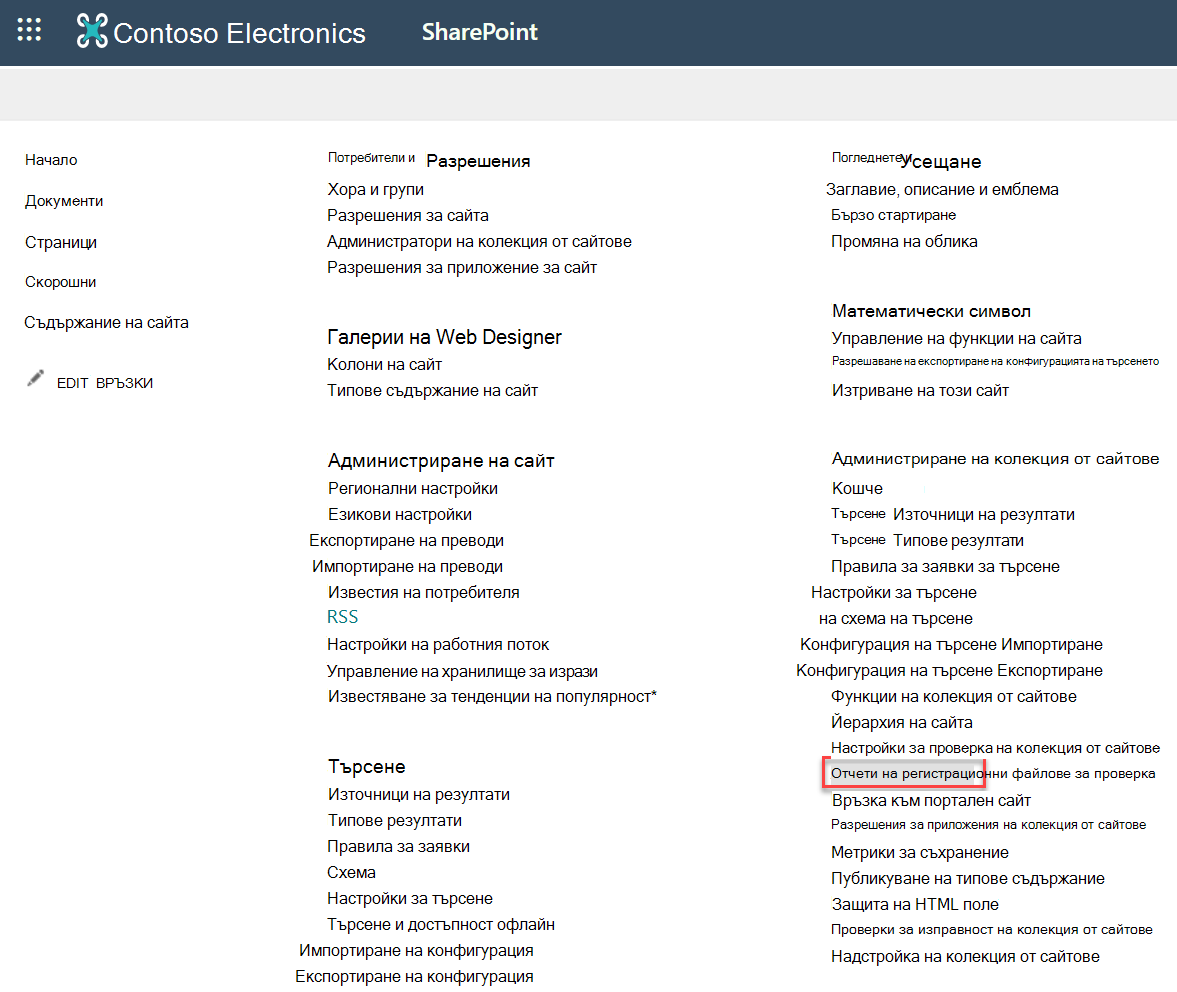Open SharePoint from the header
The height and width of the screenshot is (992, 1177).
pyautogui.click(x=479, y=32)
